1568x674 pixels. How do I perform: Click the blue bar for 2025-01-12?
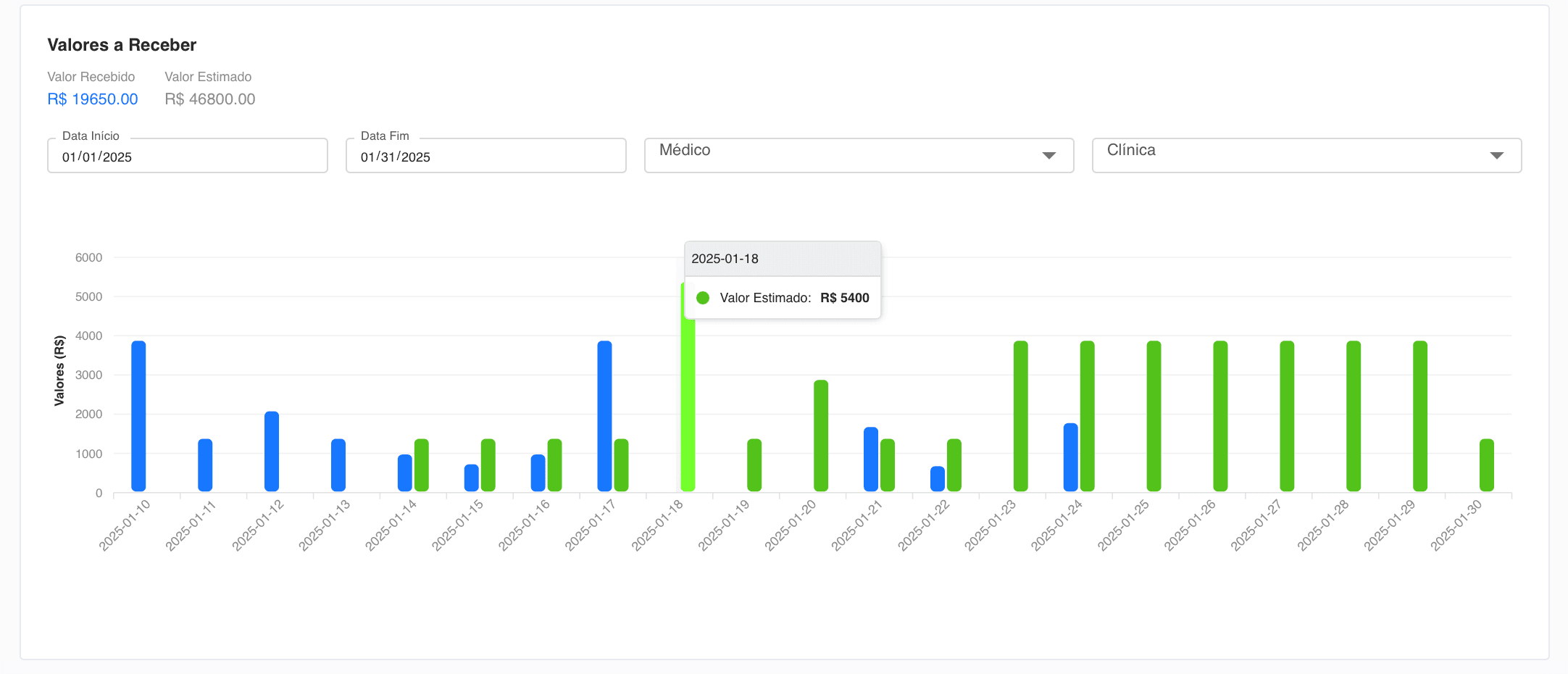[272, 452]
